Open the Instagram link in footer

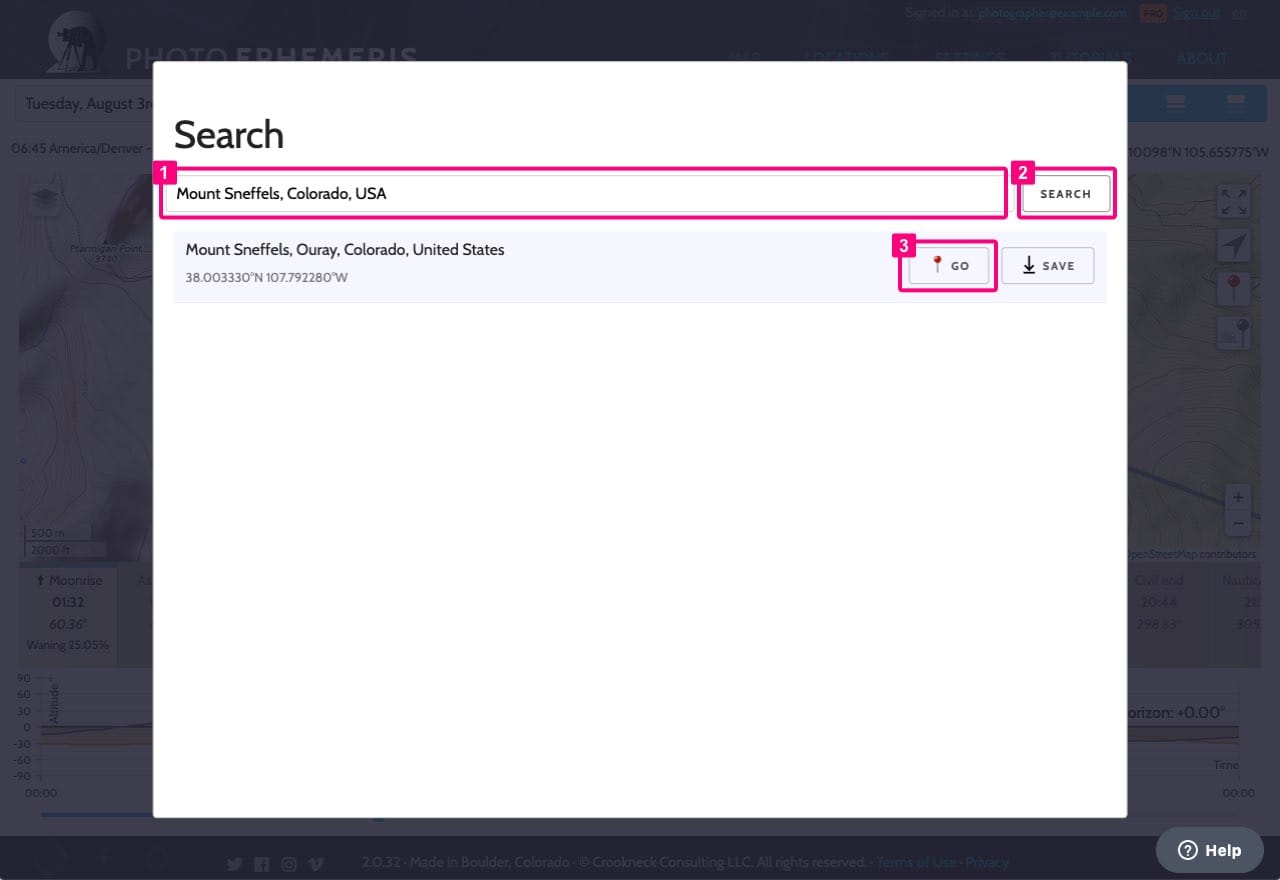point(288,863)
